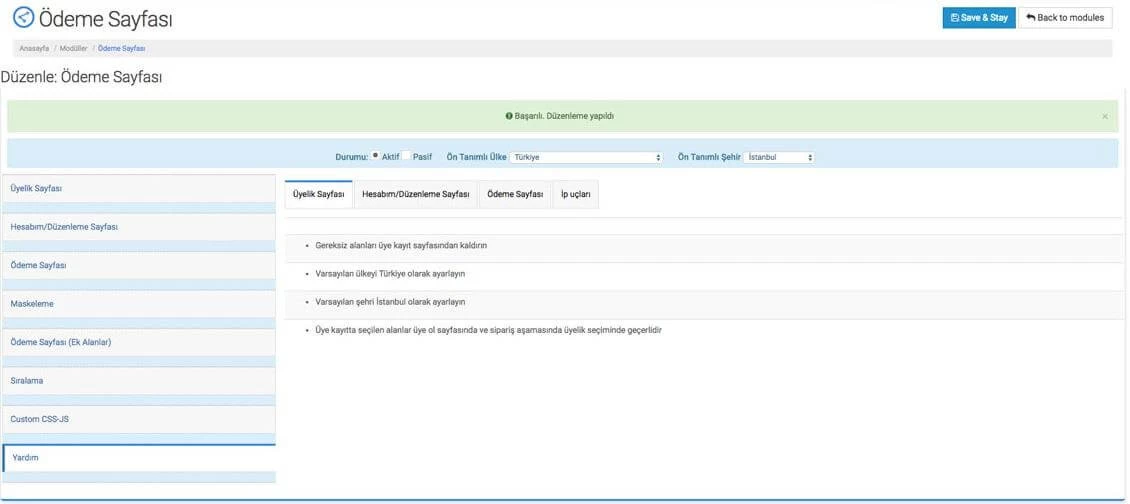1130x504 pixels.
Task: Switch to Hesabım/Düzenleme Sayfası help tab
Action: pyautogui.click(x=416, y=195)
